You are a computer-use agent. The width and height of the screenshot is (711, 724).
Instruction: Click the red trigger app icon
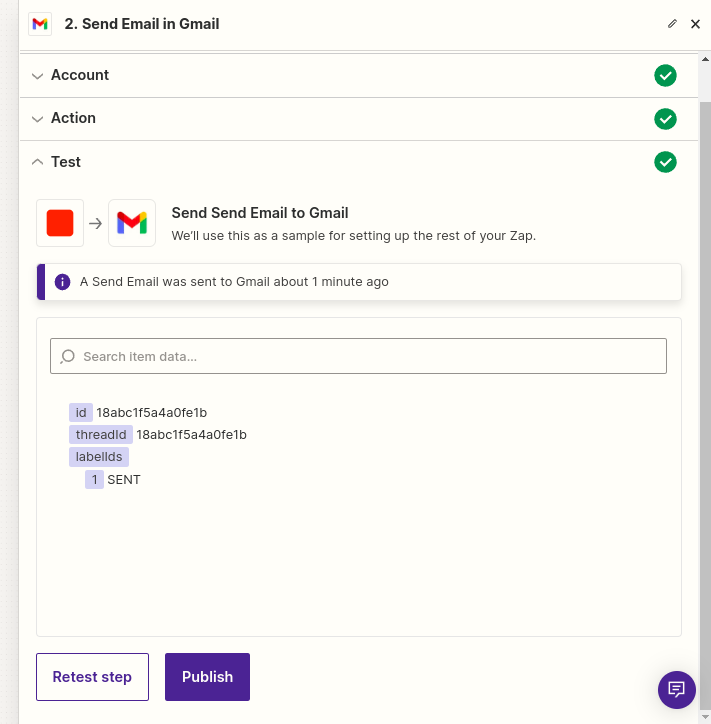[x=60, y=223]
